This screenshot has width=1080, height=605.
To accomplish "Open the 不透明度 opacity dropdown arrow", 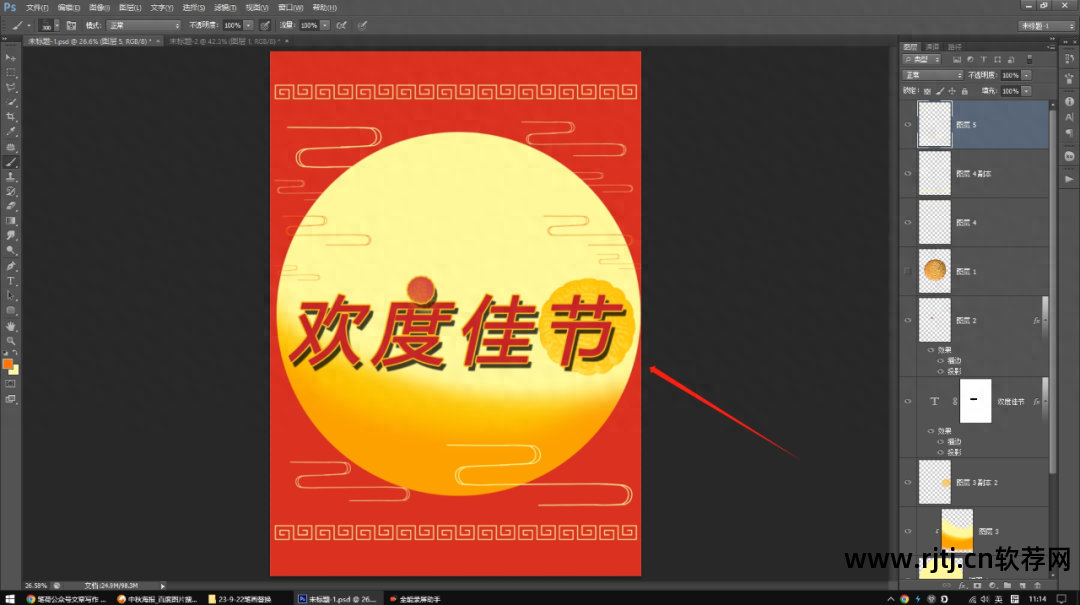I will pyautogui.click(x=1026, y=76).
